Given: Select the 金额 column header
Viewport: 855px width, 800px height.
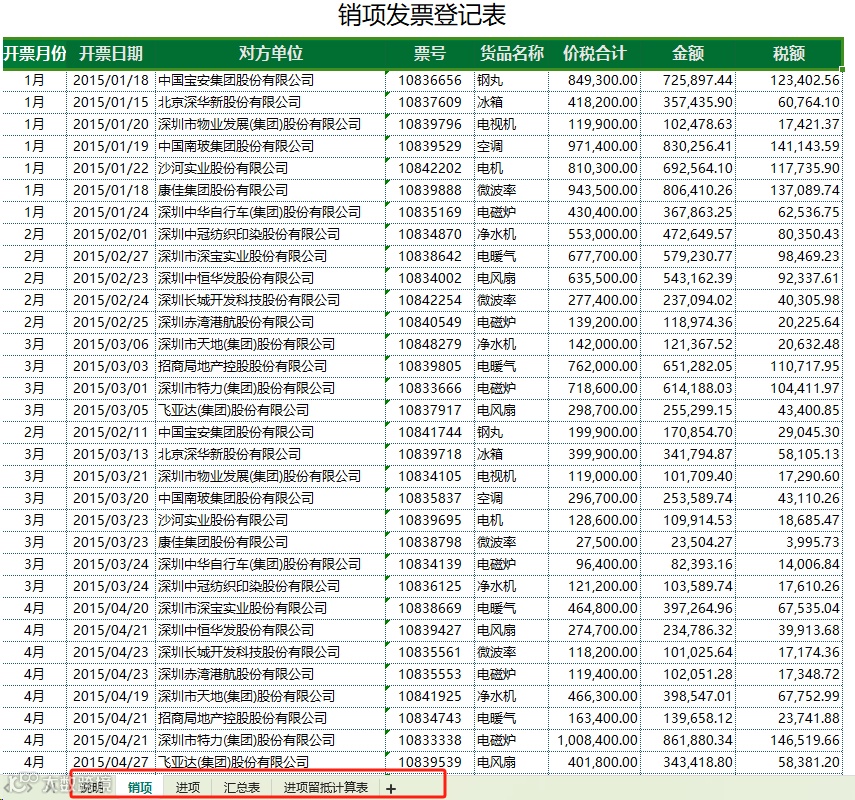Looking at the screenshot, I should click(x=688, y=53).
